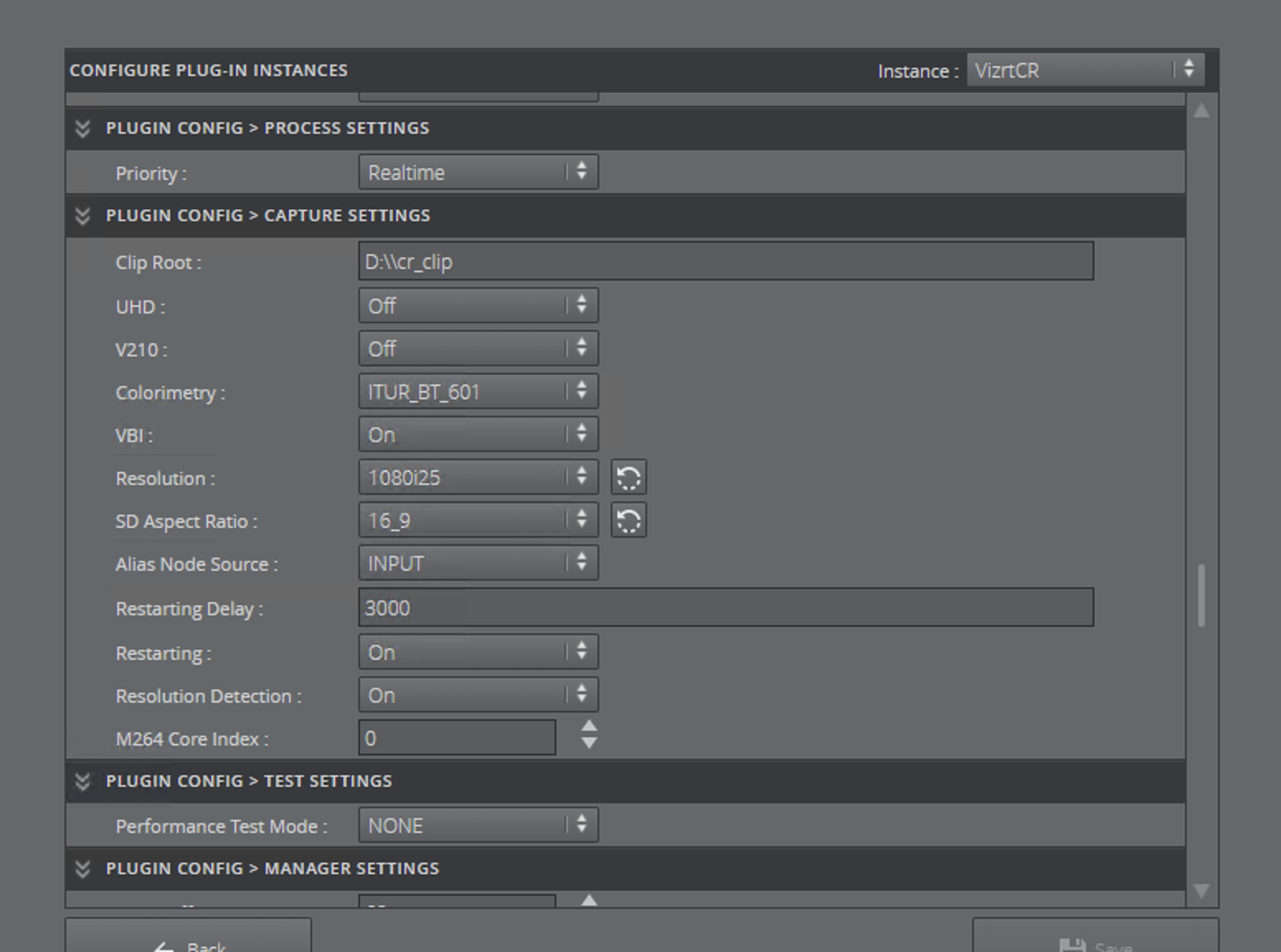Click the Restarting Delay input field
The image size is (1281, 952).
726,608
